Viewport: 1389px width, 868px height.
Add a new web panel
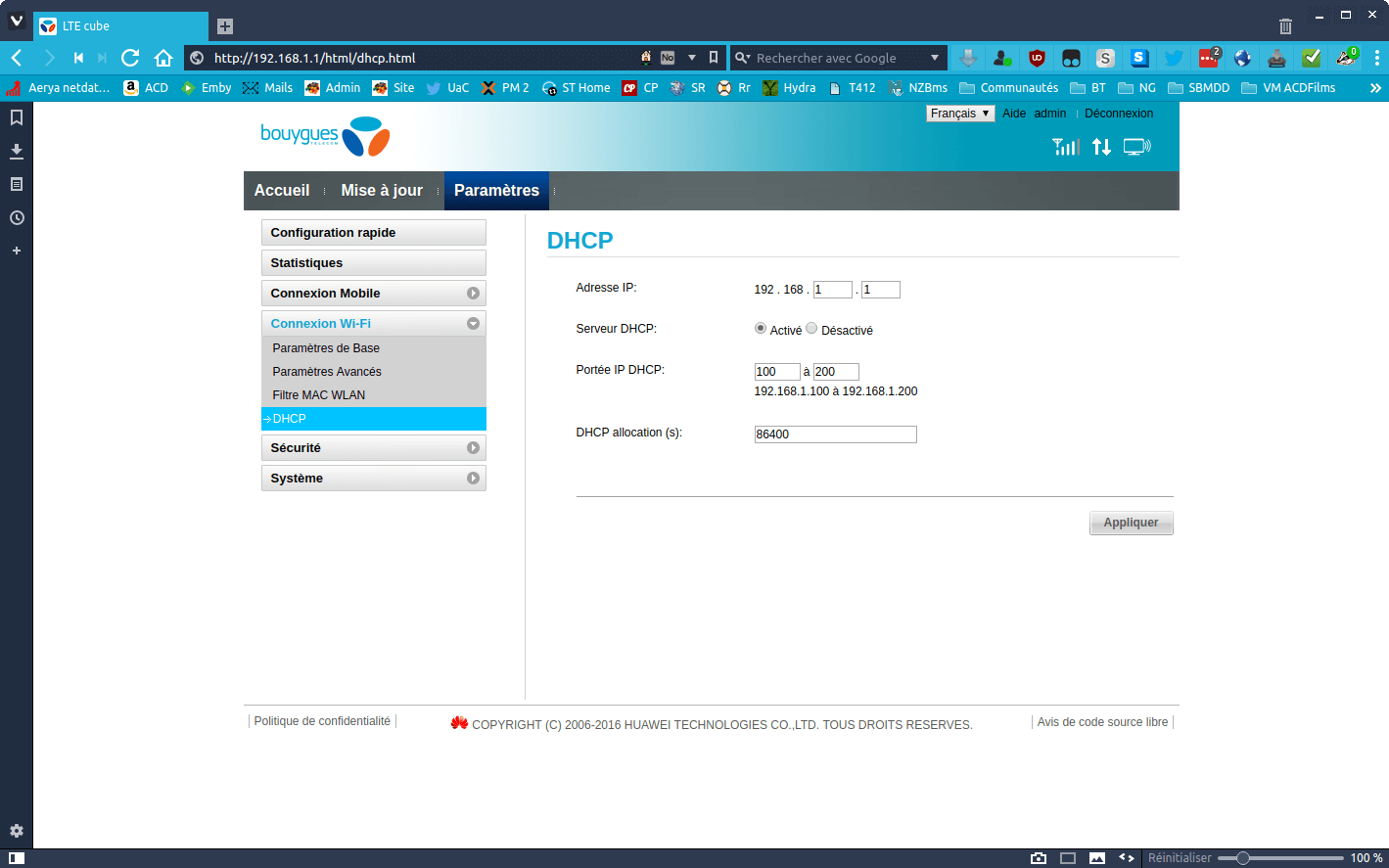(x=17, y=251)
